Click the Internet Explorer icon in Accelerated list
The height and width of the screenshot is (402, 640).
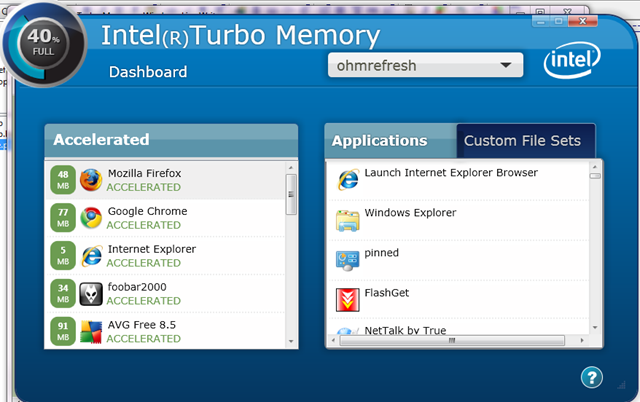click(x=91, y=256)
